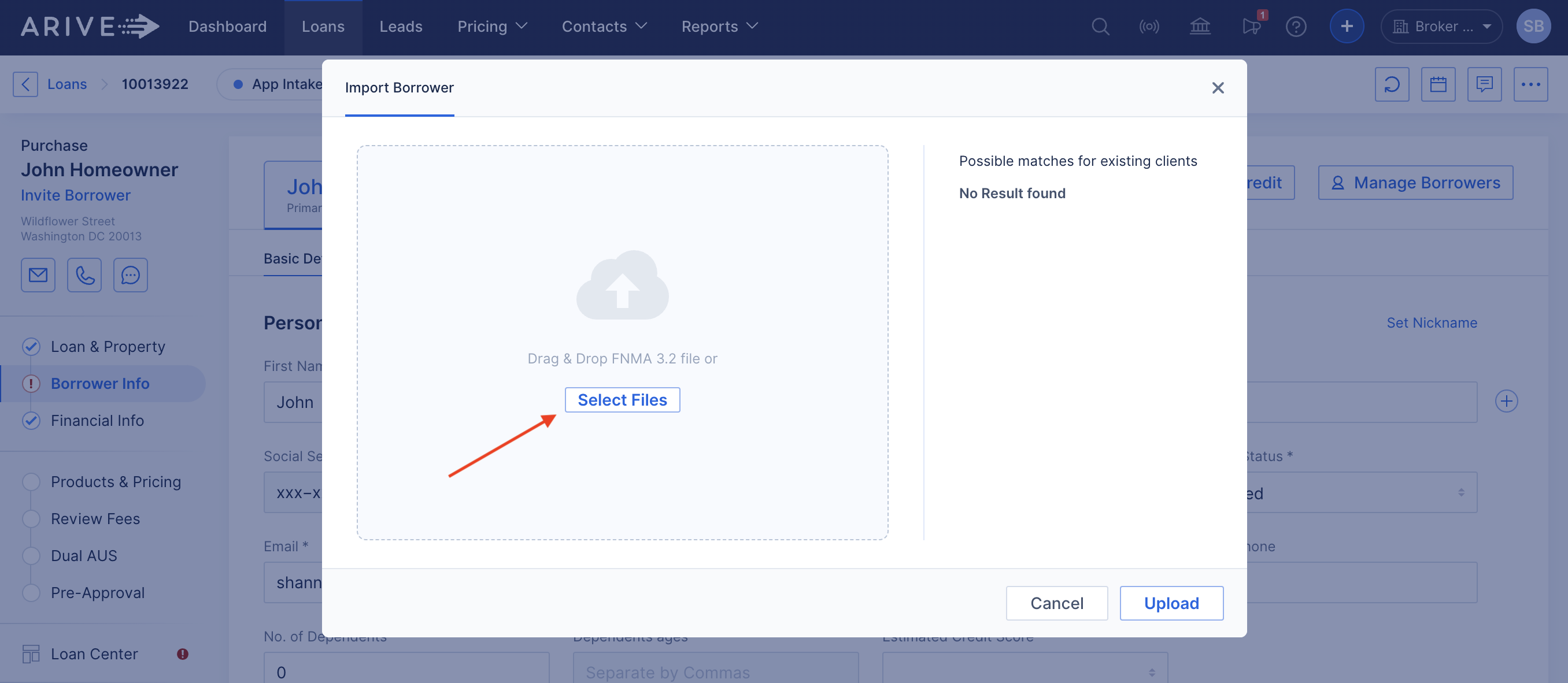The height and width of the screenshot is (683, 1568).
Task: Select the Dual AUS step circle
Action: (x=31, y=556)
